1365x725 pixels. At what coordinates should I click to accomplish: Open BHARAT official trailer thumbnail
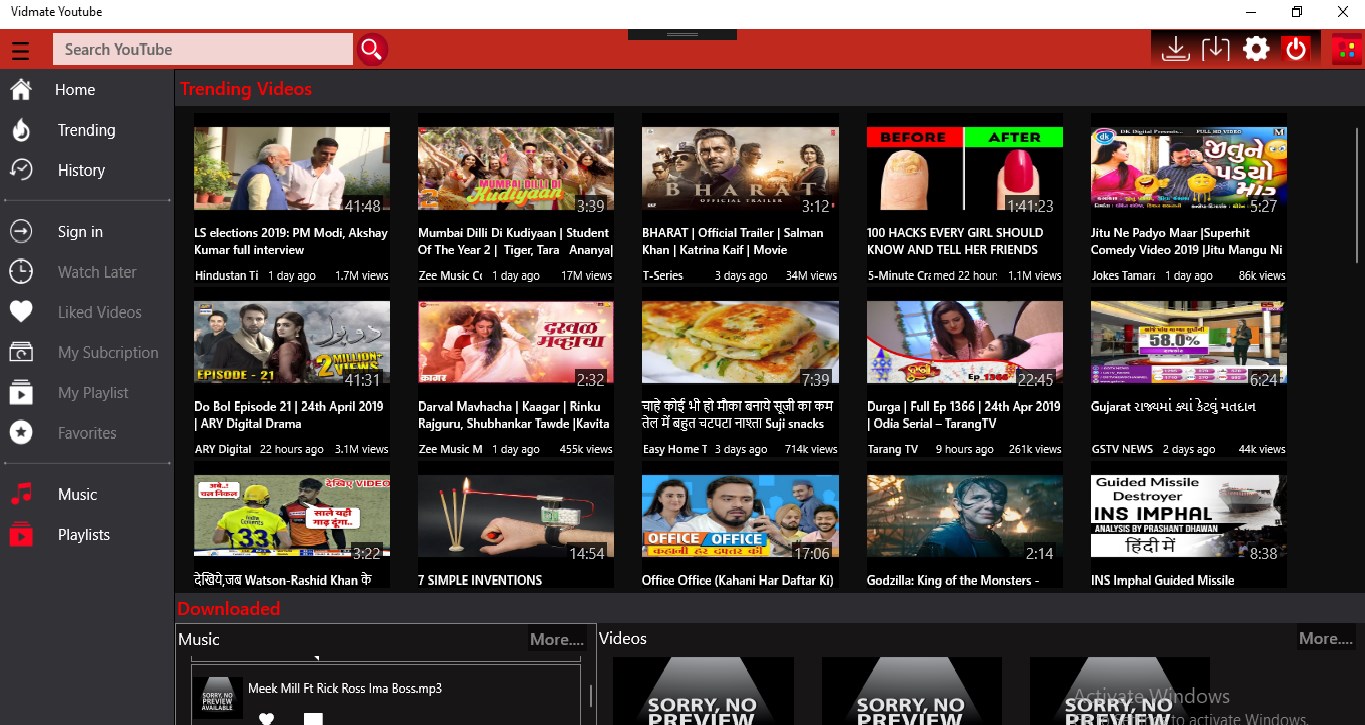tap(740, 167)
